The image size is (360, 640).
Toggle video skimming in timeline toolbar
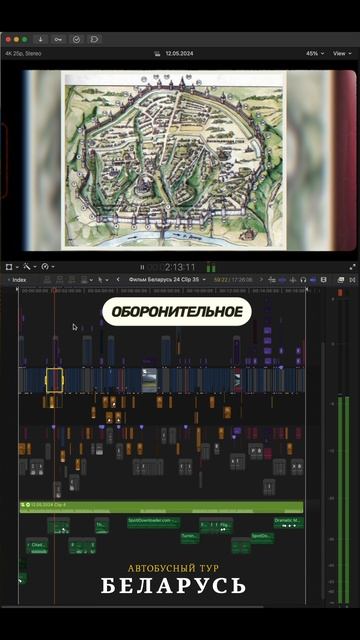click(x=282, y=280)
